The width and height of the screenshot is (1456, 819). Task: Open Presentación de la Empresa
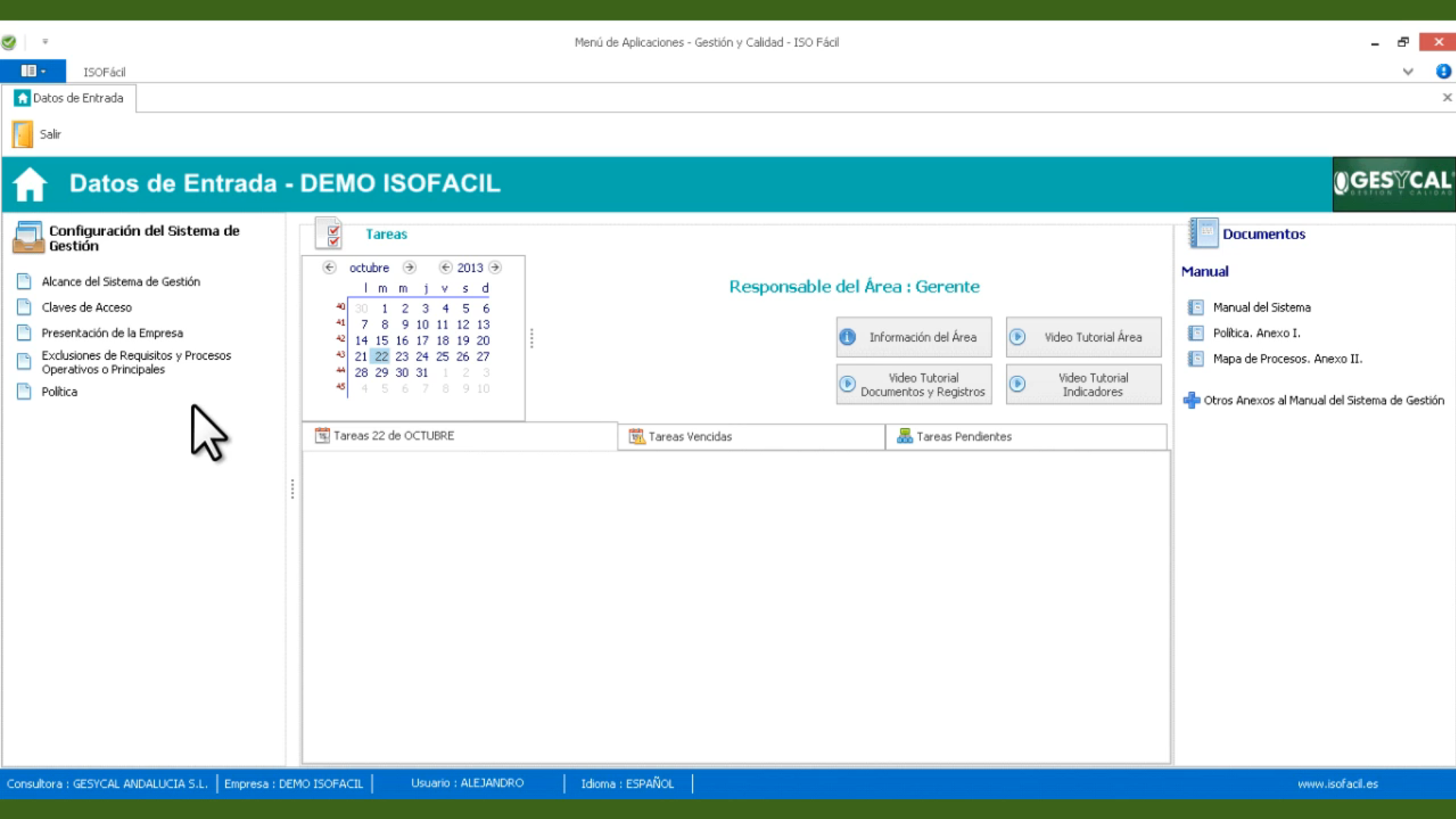(x=112, y=333)
